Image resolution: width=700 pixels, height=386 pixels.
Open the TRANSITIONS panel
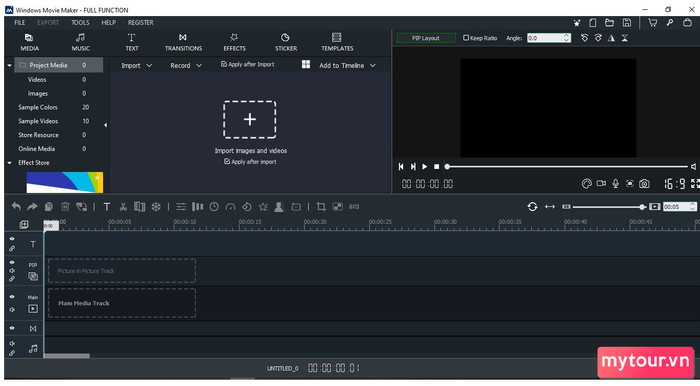pyautogui.click(x=183, y=42)
